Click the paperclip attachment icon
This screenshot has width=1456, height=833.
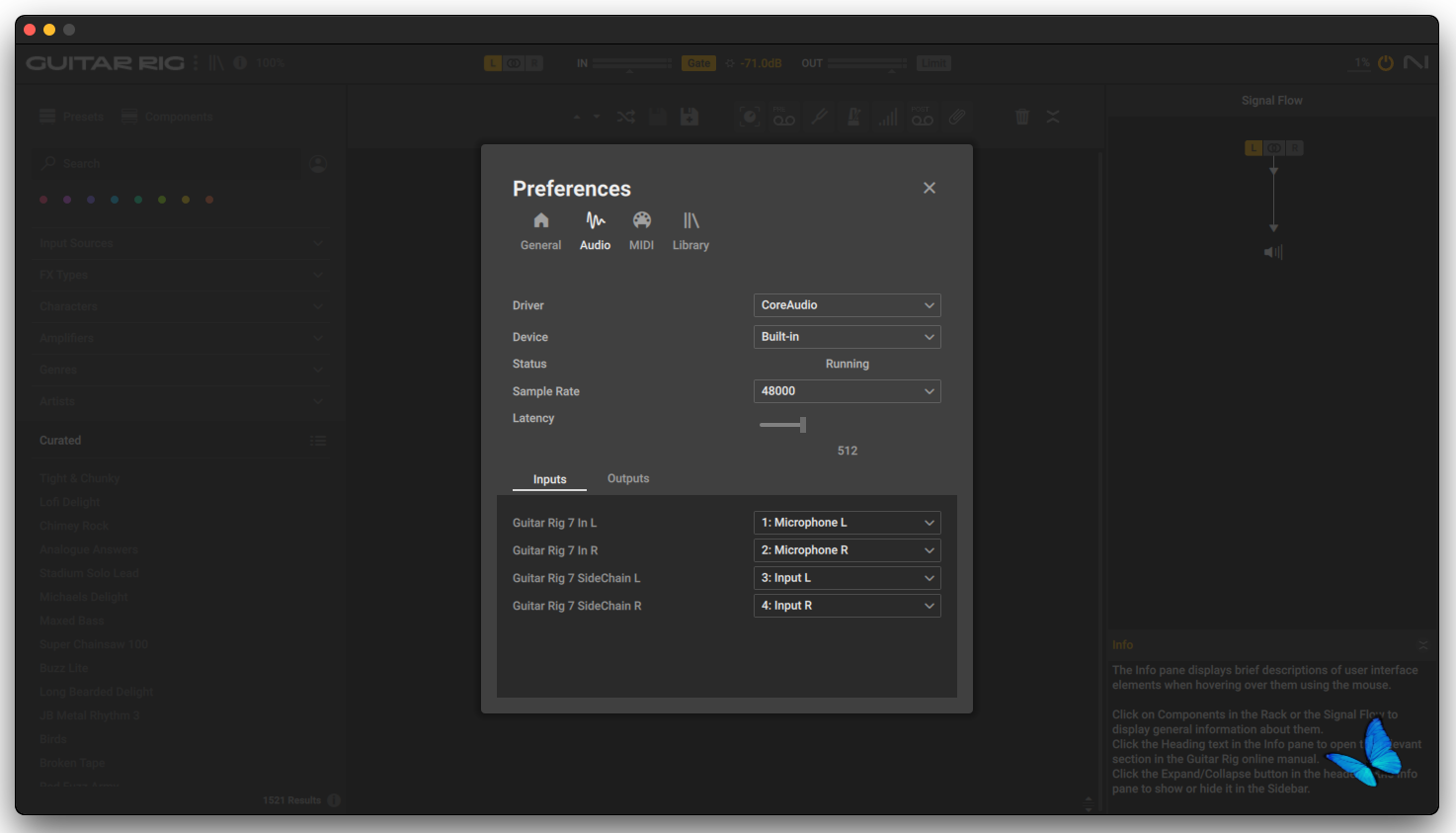point(957,117)
